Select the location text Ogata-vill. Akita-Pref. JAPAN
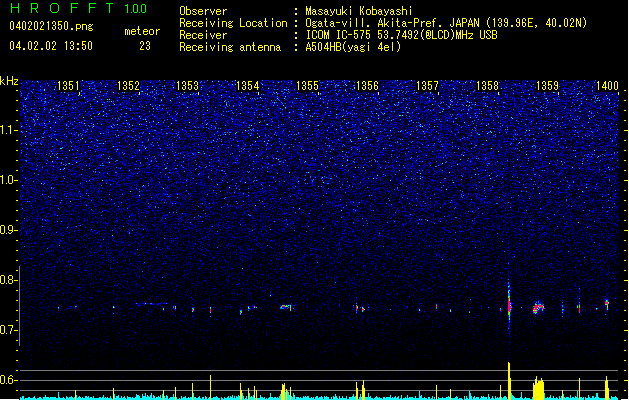 (392, 23)
